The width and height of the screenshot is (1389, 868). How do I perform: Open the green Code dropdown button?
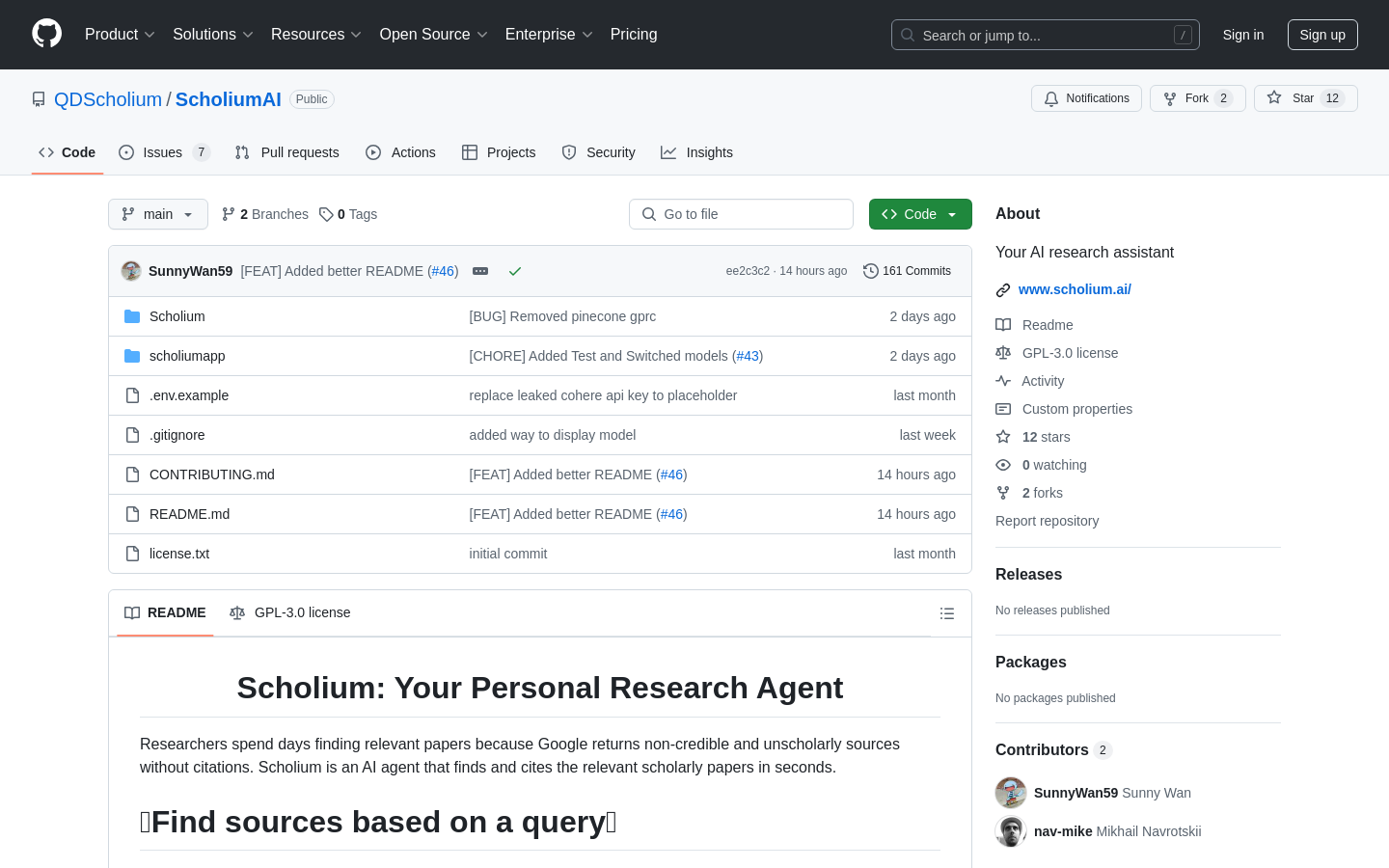coord(920,214)
